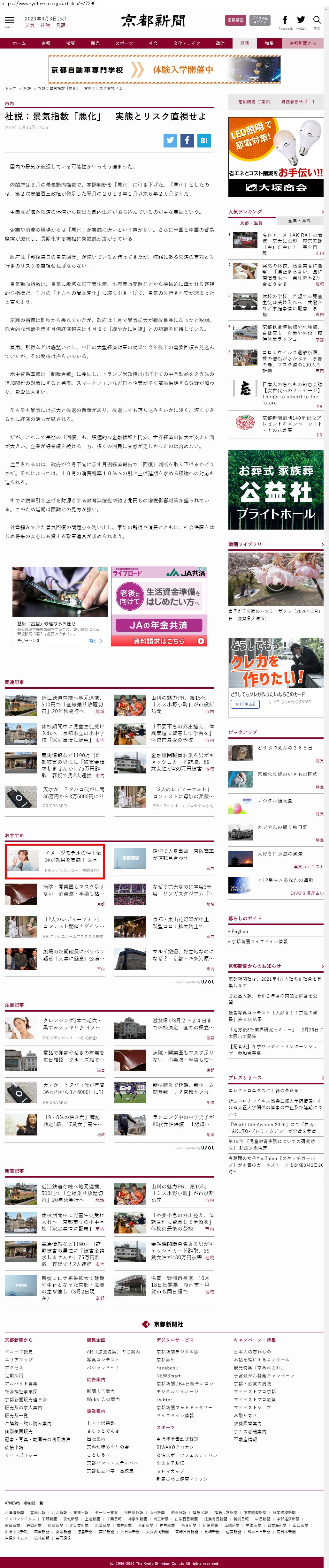Share the article with the blue Twitter button
The width and height of the screenshot is (329, 1568).
click(x=171, y=140)
